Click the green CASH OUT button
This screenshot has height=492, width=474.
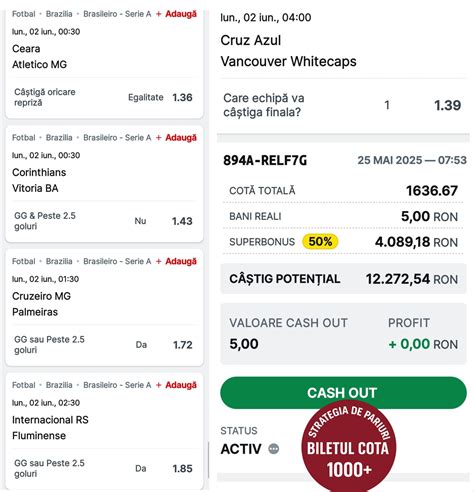click(x=343, y=393)
